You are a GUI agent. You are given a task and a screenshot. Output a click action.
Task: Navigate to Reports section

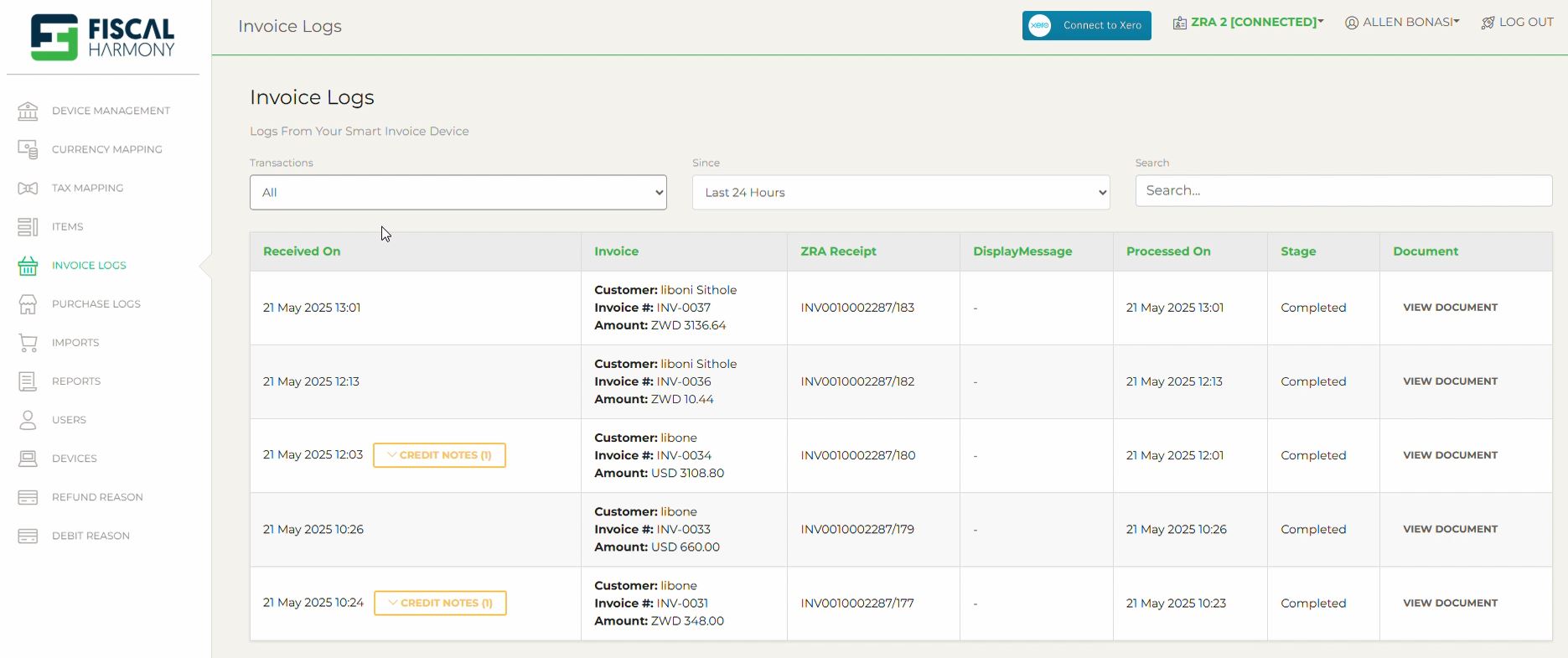[x=76, y=381]
